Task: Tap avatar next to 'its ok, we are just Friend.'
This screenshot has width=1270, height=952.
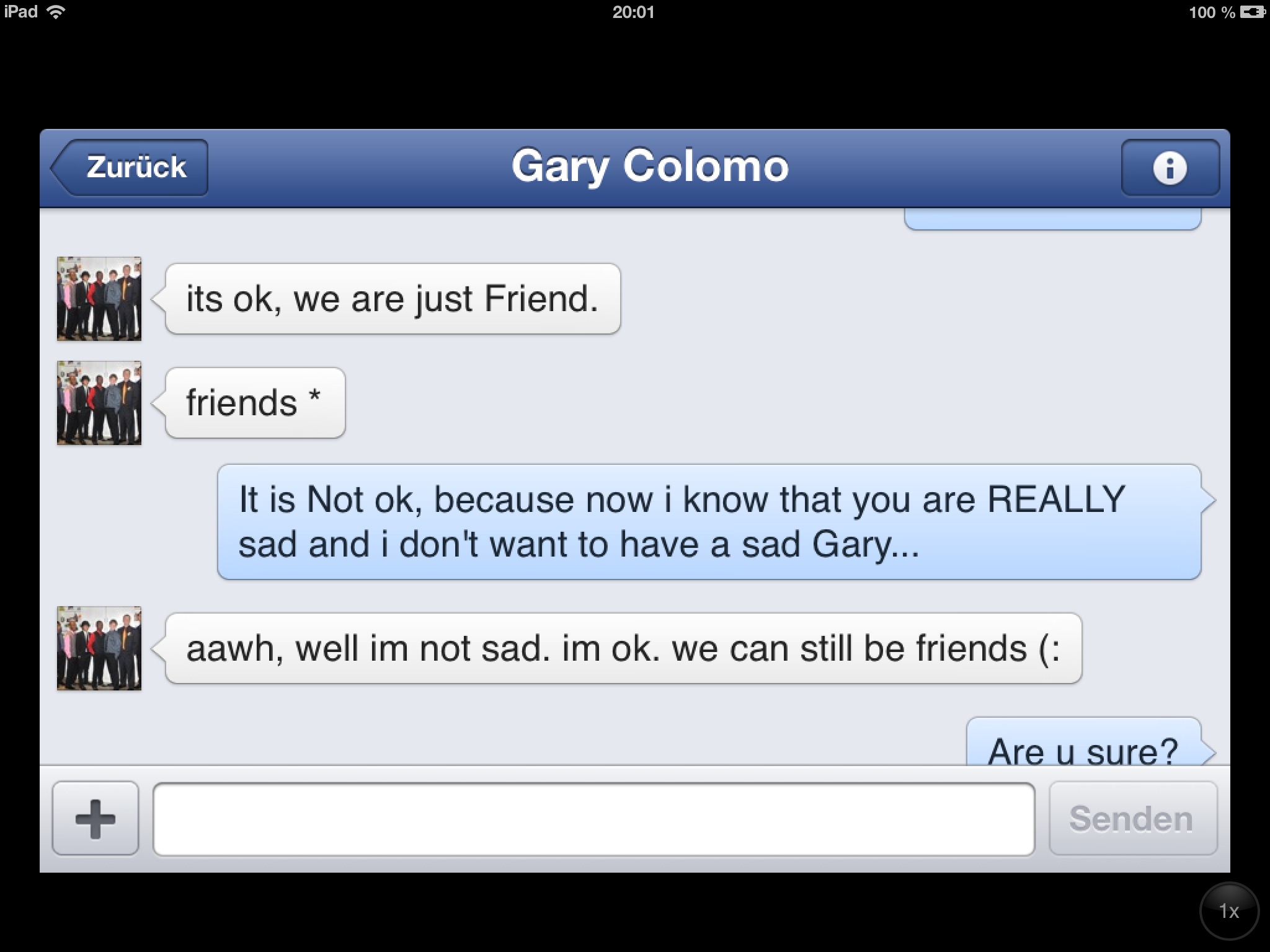Action: (99, 299)
